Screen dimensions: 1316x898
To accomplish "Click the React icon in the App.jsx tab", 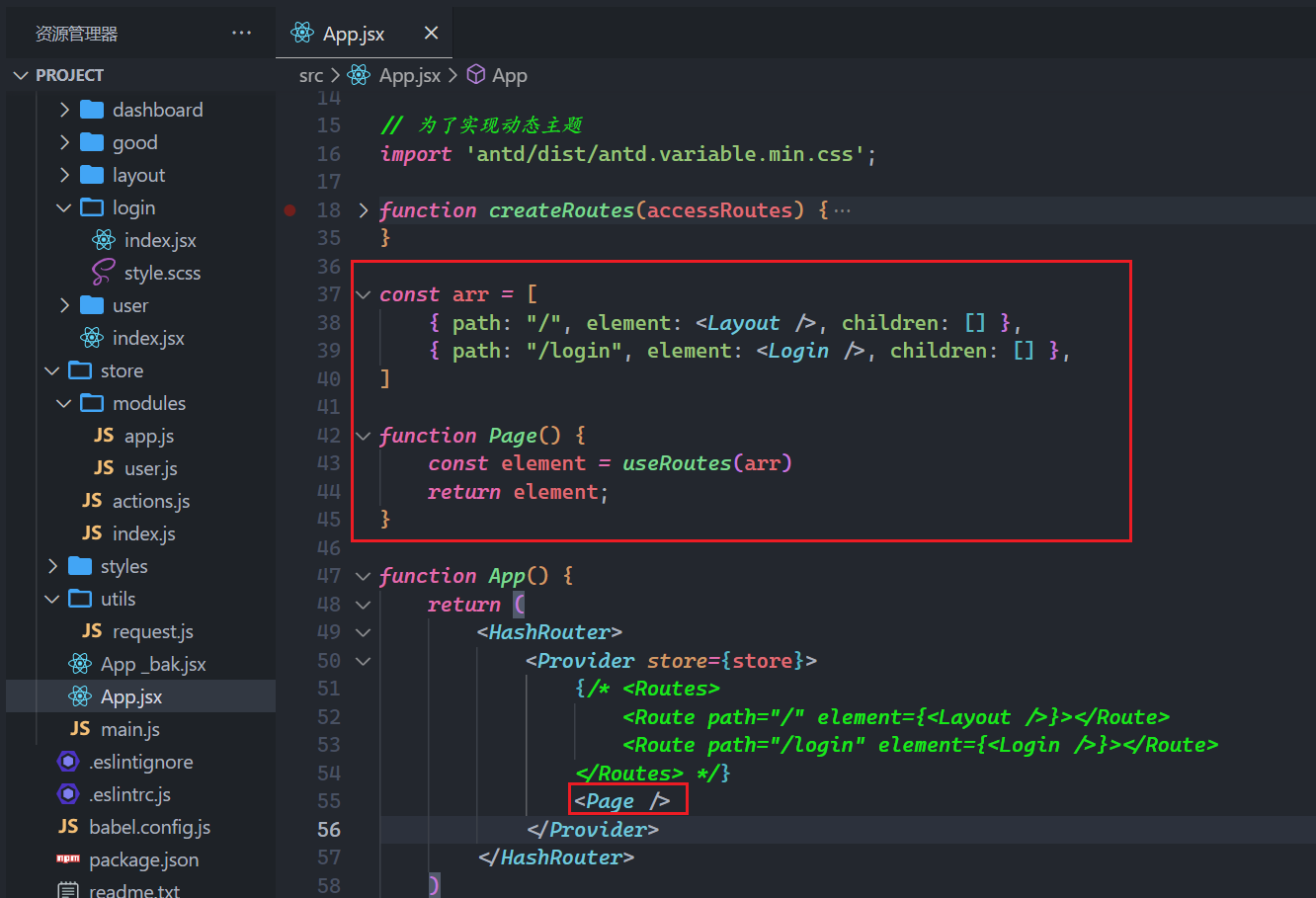I will pyautogui.click(x=302, y=33).
